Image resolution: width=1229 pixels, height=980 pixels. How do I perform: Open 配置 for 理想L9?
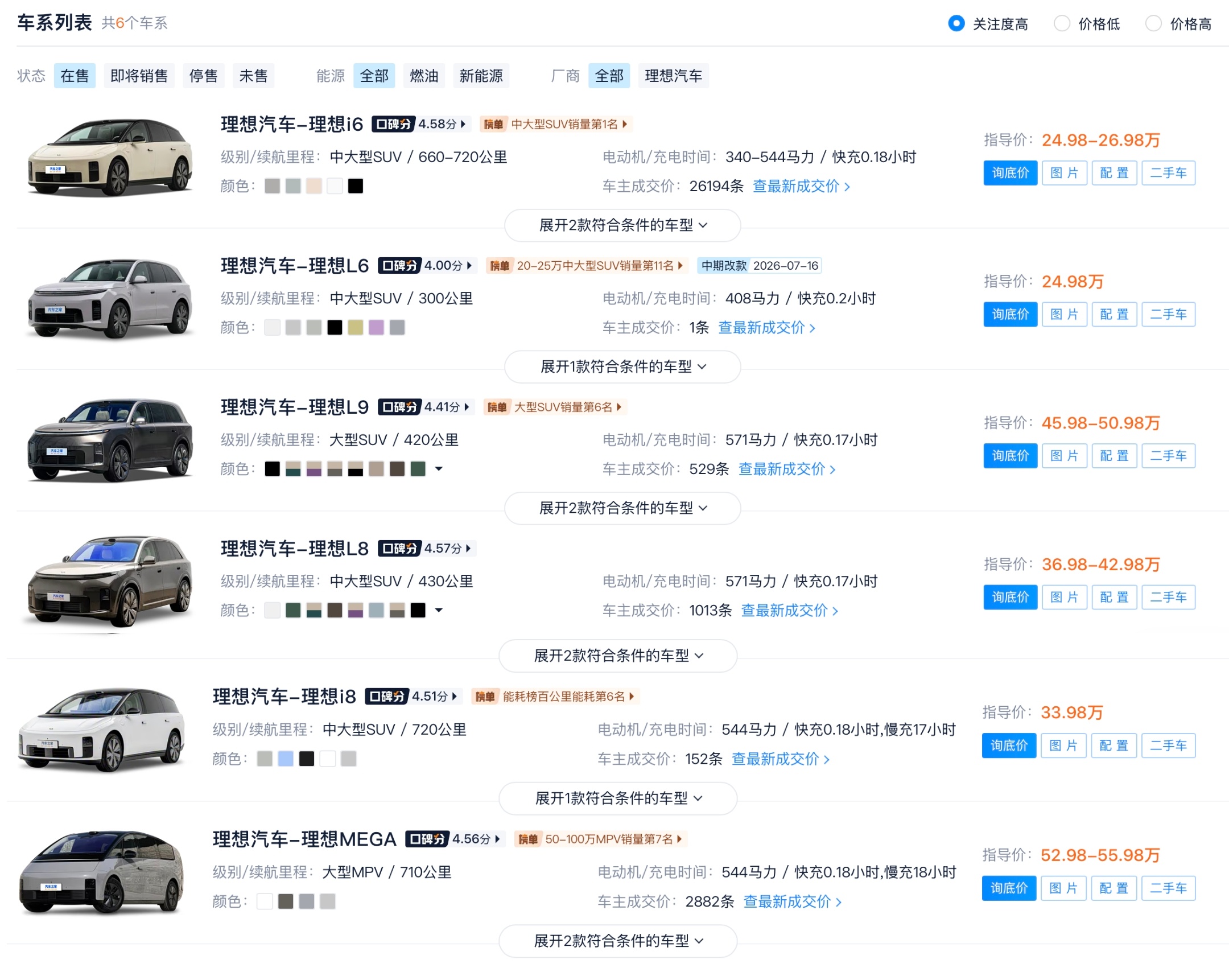pos(1115,455)
